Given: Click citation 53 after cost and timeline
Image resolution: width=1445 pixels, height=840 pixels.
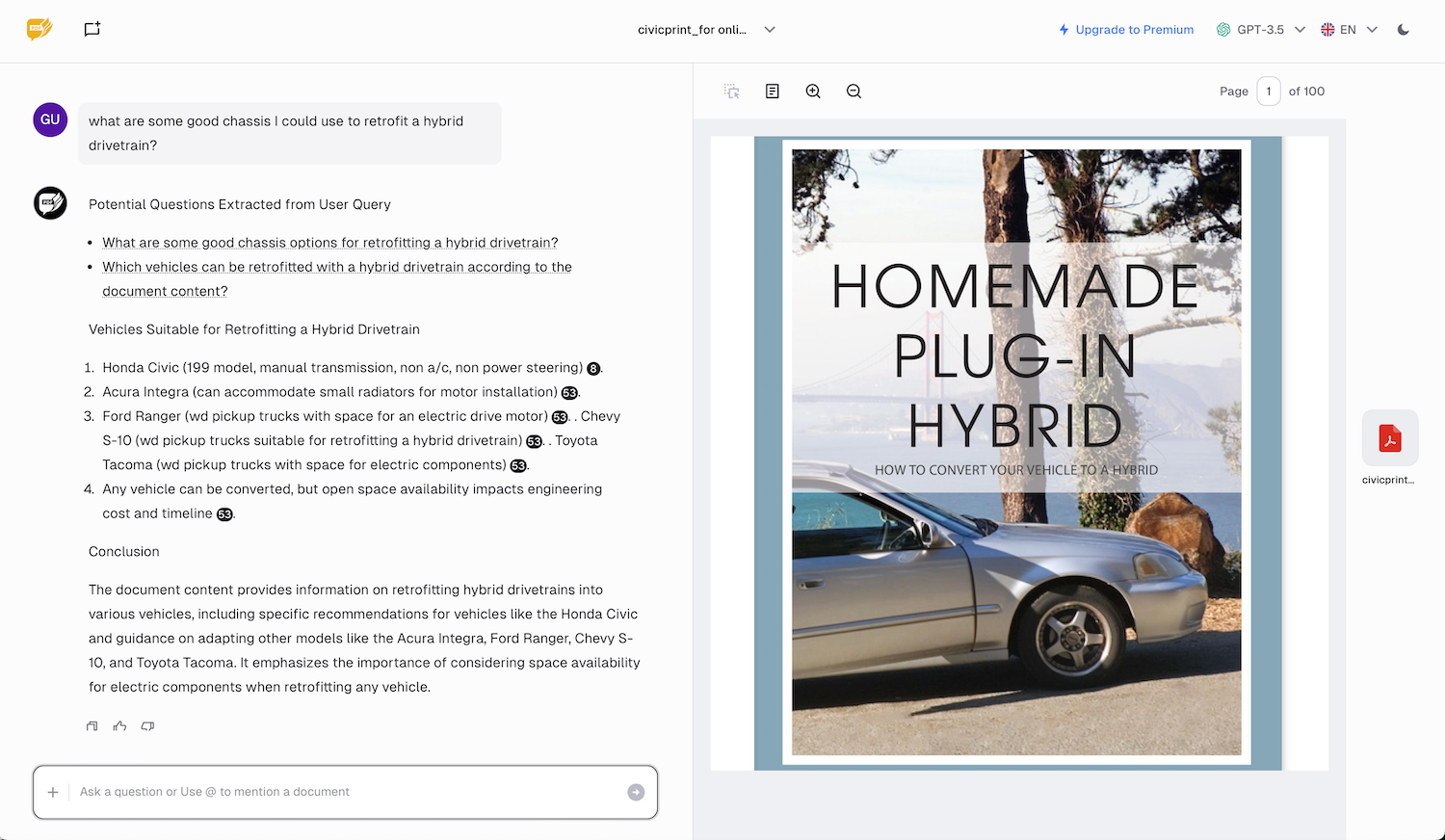Looking at the screenshot, I should tap(224, 514).
